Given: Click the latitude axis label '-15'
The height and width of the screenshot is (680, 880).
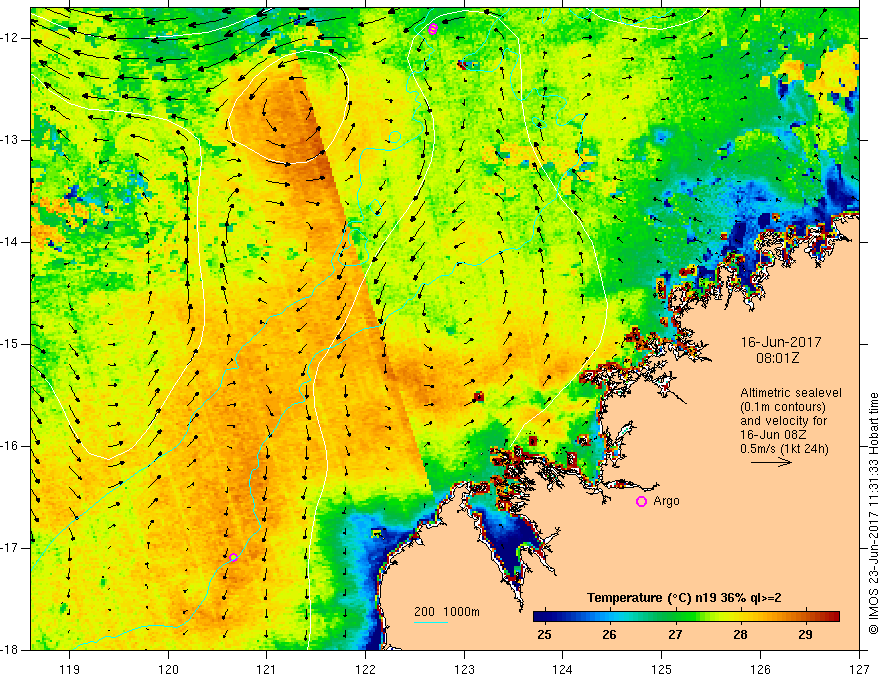Looking at the screenshot, I should click(x=10, y=344).
